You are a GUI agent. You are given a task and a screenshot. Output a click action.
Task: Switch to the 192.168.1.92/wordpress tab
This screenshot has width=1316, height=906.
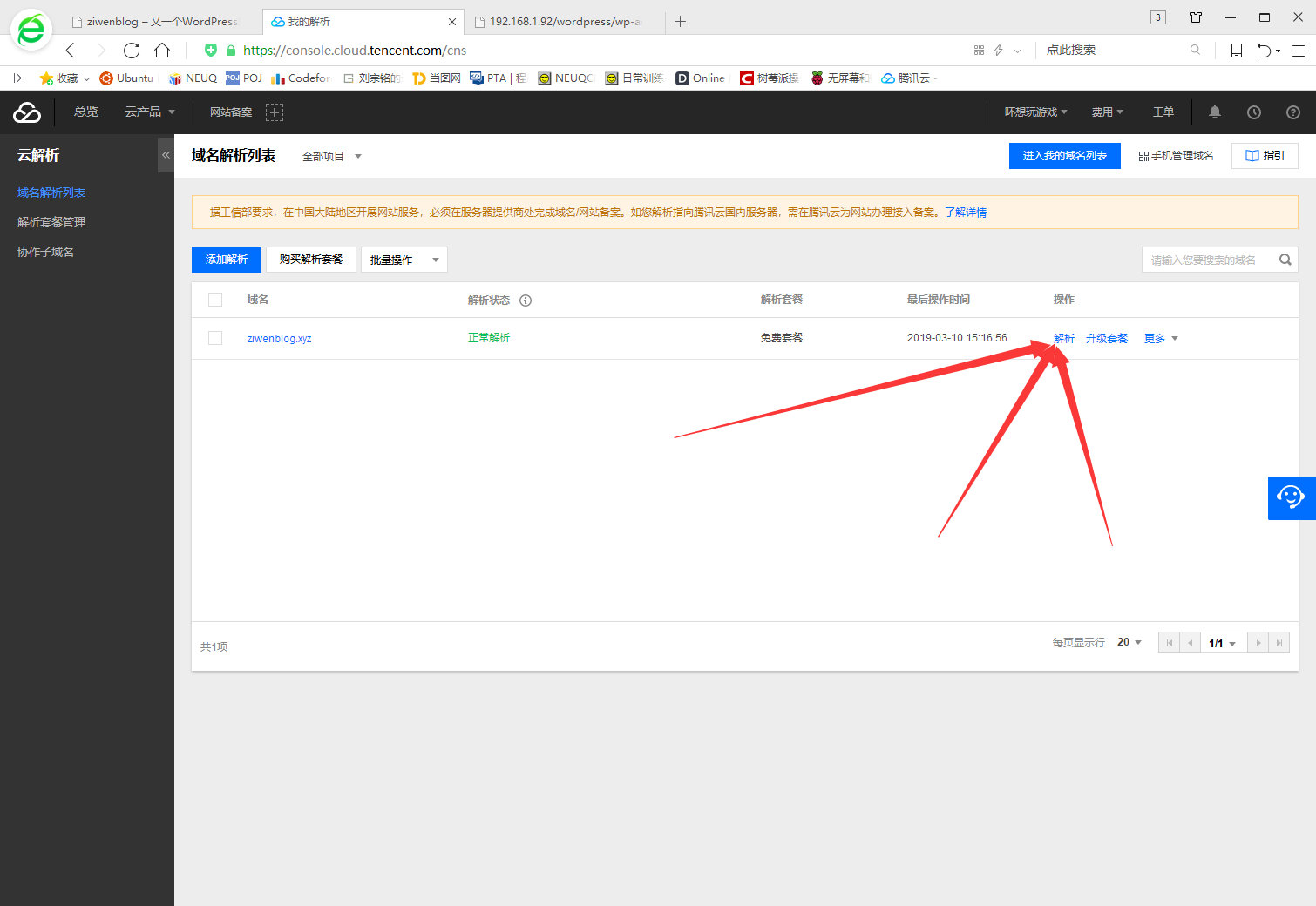coord(565,22)
